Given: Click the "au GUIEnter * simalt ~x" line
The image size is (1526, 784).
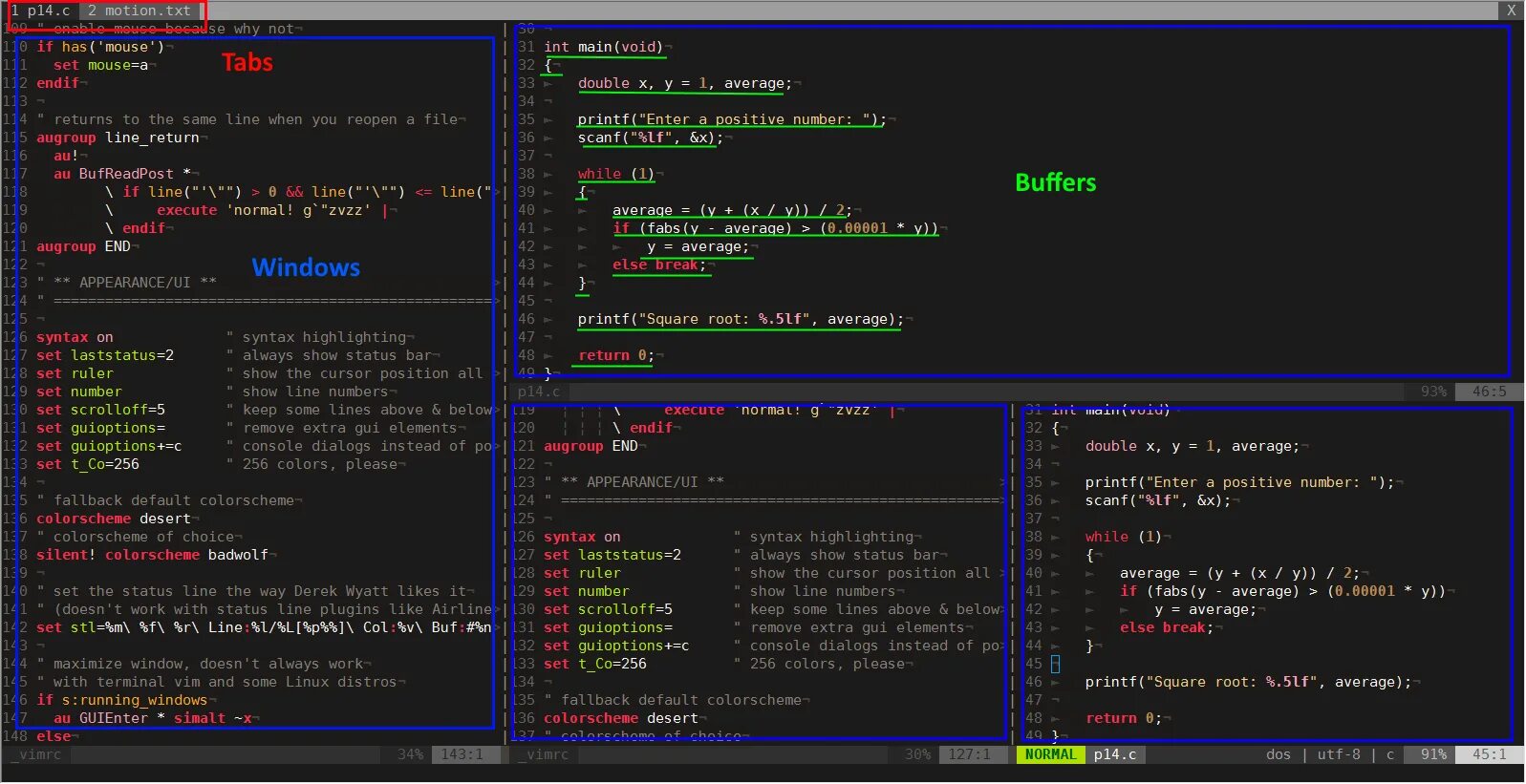Looking at the screenshot, I should pyautogui.click(x=153, y=718).
